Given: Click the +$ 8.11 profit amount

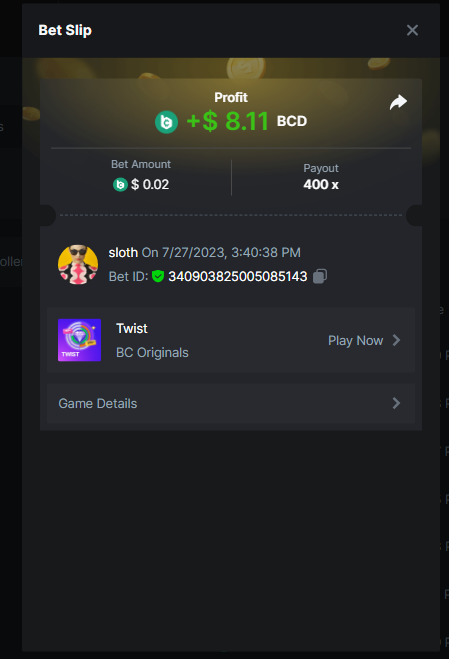Looking at the screenshot, I should [x=227, y=121].
